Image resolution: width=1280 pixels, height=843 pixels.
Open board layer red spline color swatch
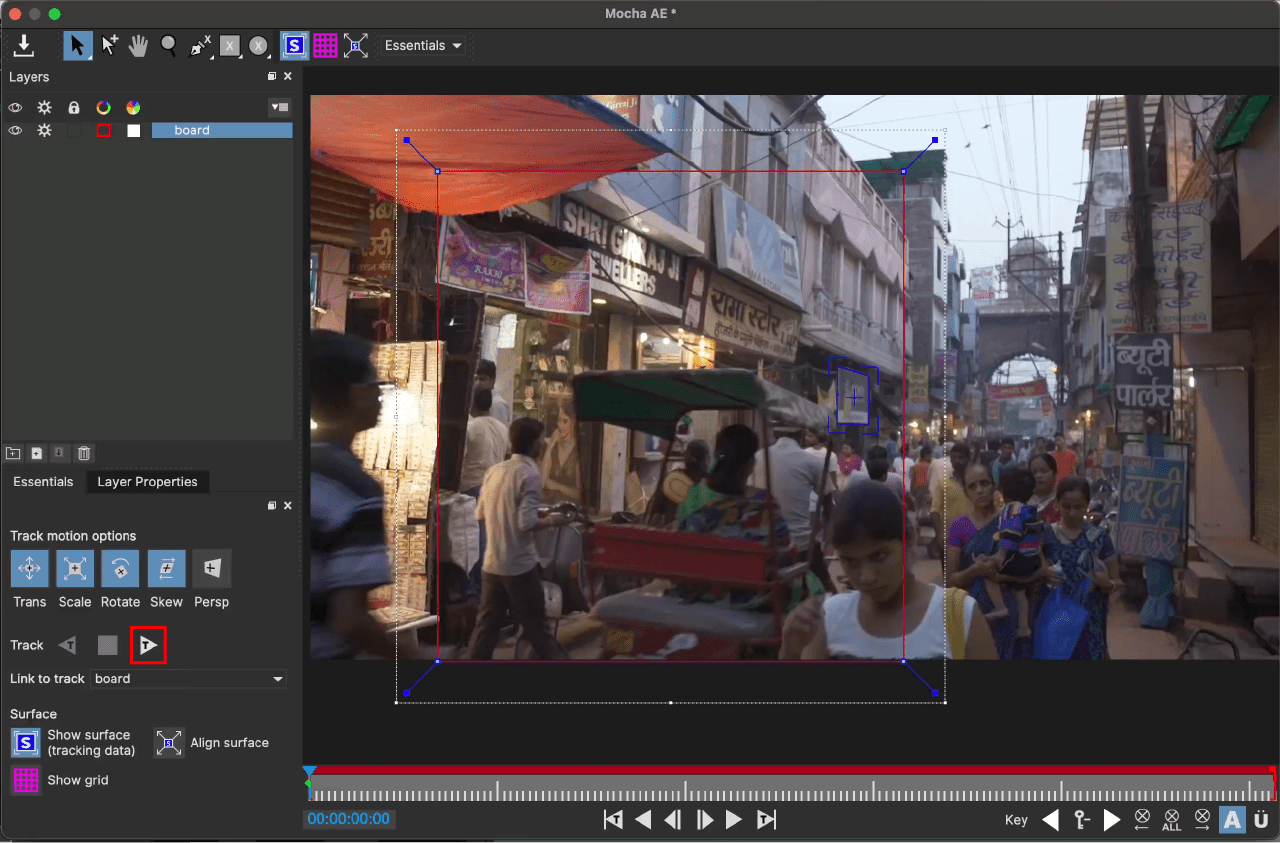(x=103, y=131)
